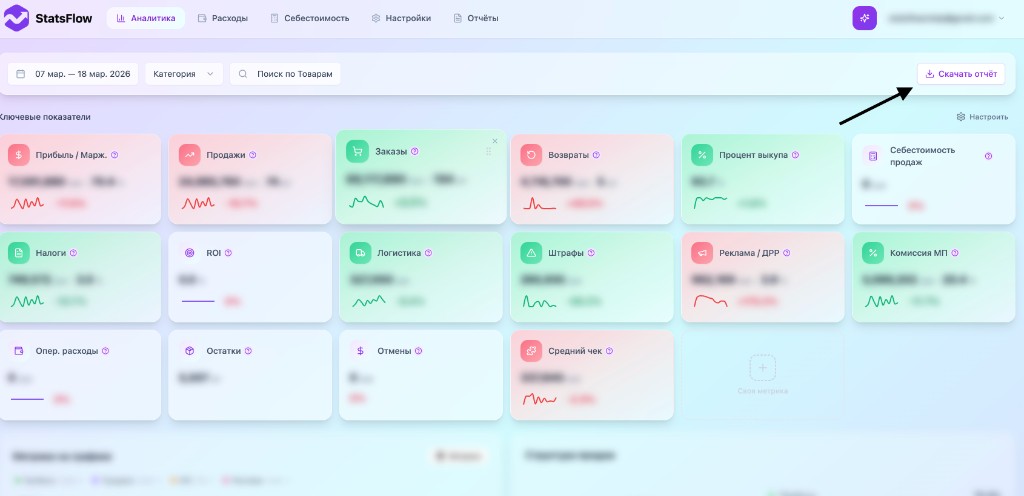This screenshot has height=496, width=1024.
Task: Open help tooltip next to ROI
Action: coord(228,253)
